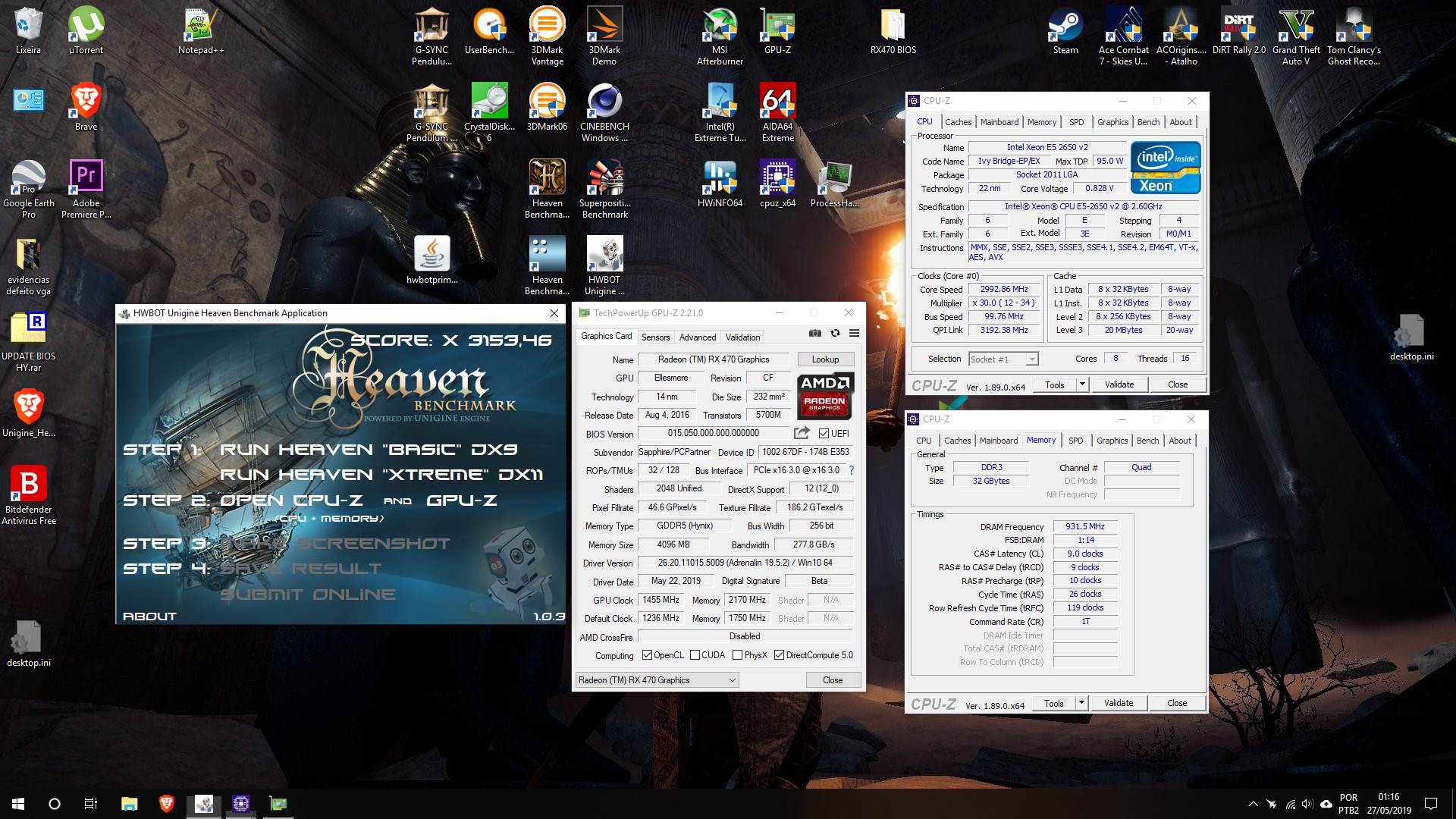Open the RX470 BIOS folder
1456x819 pixels.
(893, 32)
